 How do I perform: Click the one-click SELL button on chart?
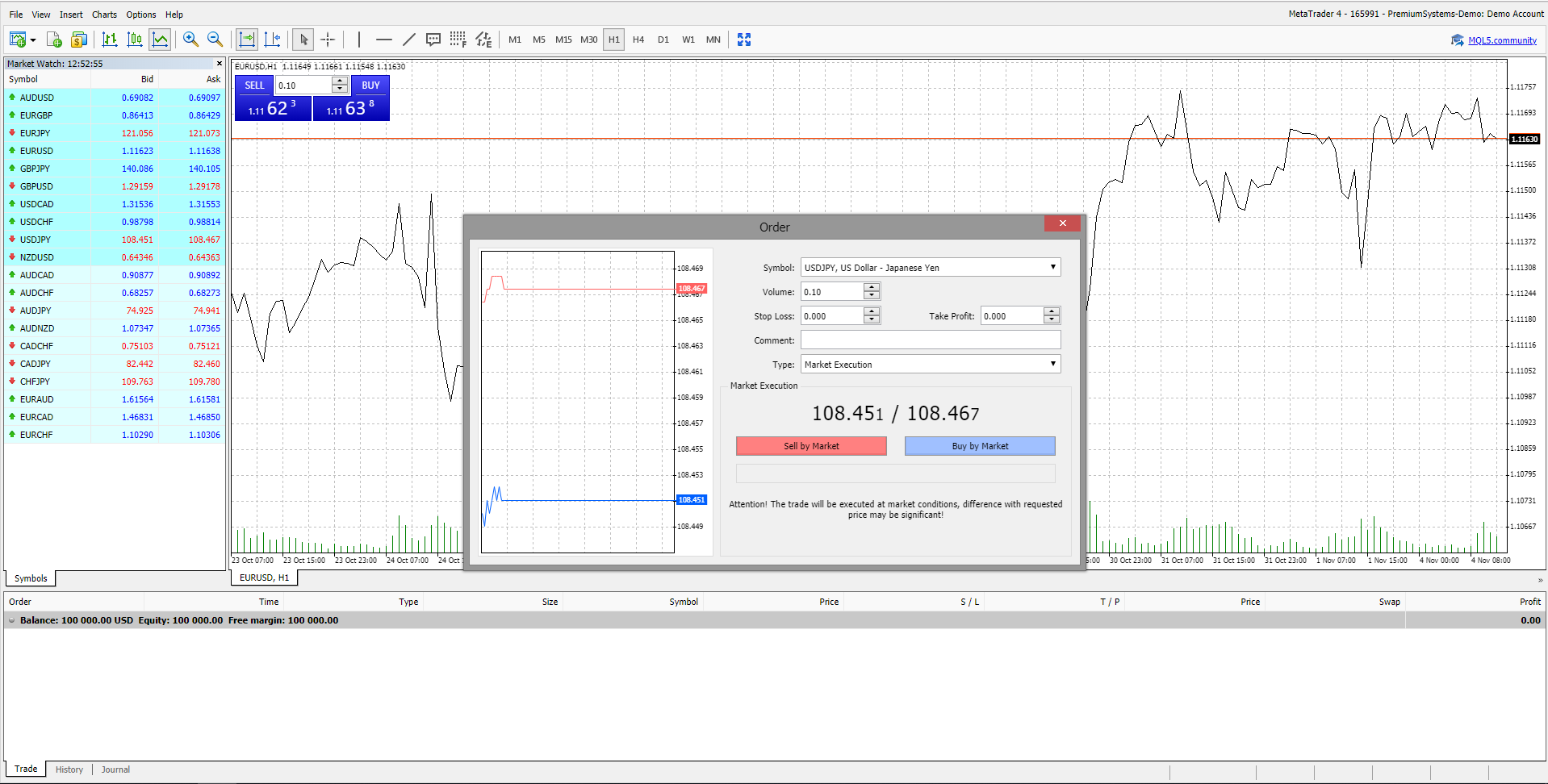point(254,85)
